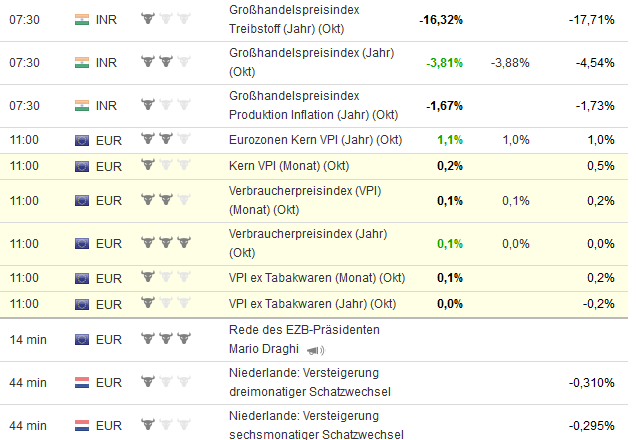Viewport: 636px width, 440px height.
Task: Open Großhandelspreisindex Produktion Inflation event
Action: tap(312, 104)
